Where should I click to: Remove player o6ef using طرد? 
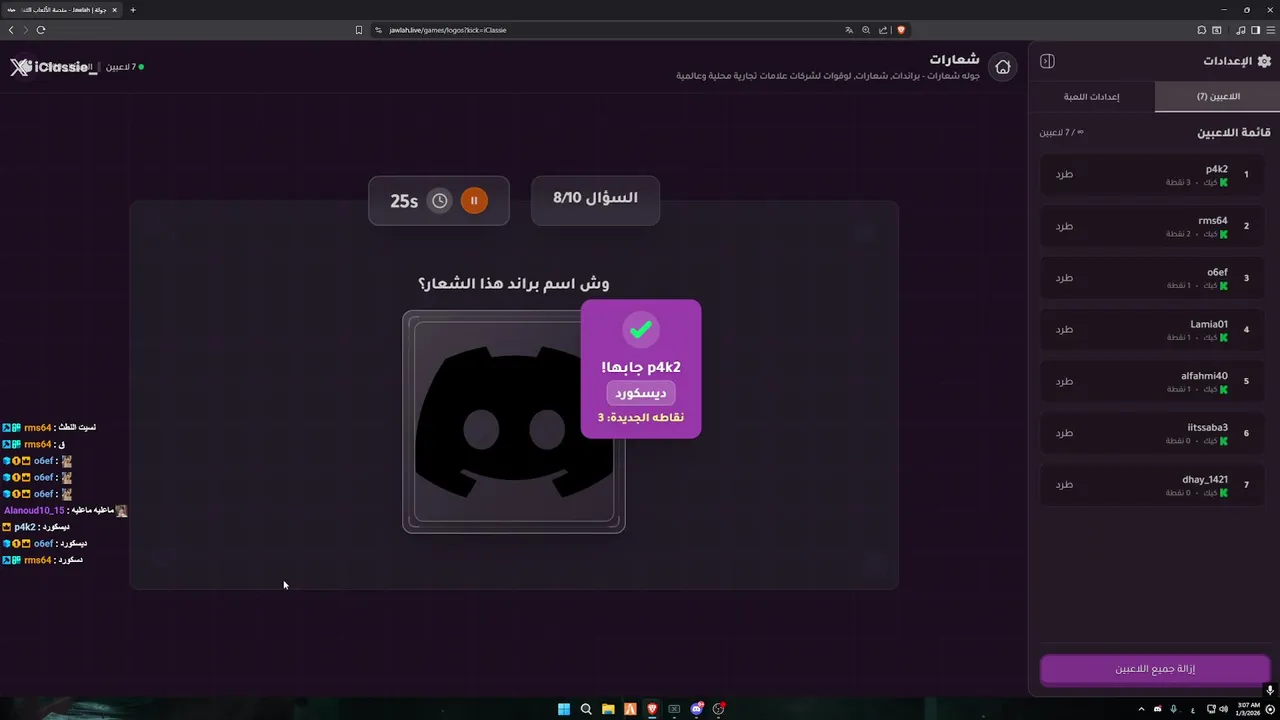[1064, 278]
